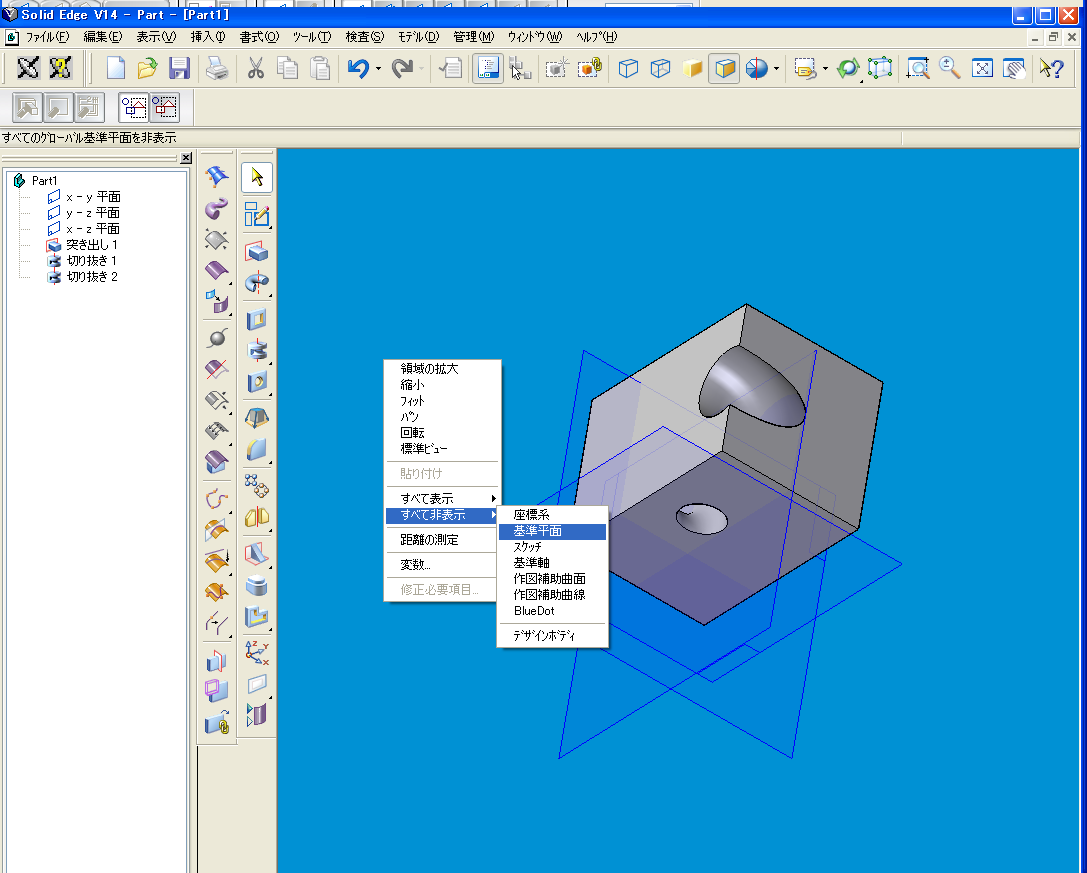Click the Copy icon
The height and width of the screenshot is (873, 1087).
[x=287, y=68]
